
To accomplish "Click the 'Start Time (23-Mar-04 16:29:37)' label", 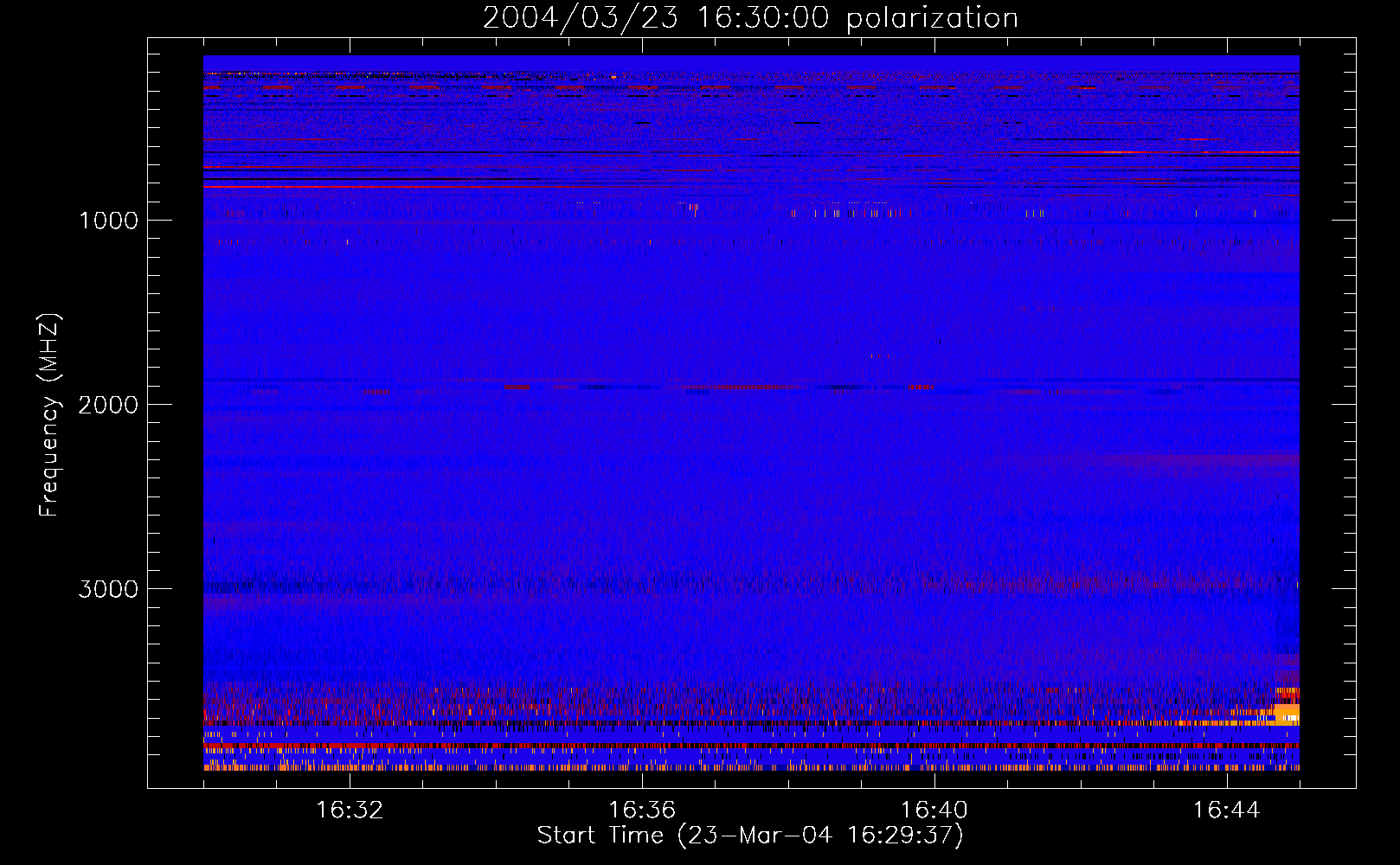I will point(750,836).
